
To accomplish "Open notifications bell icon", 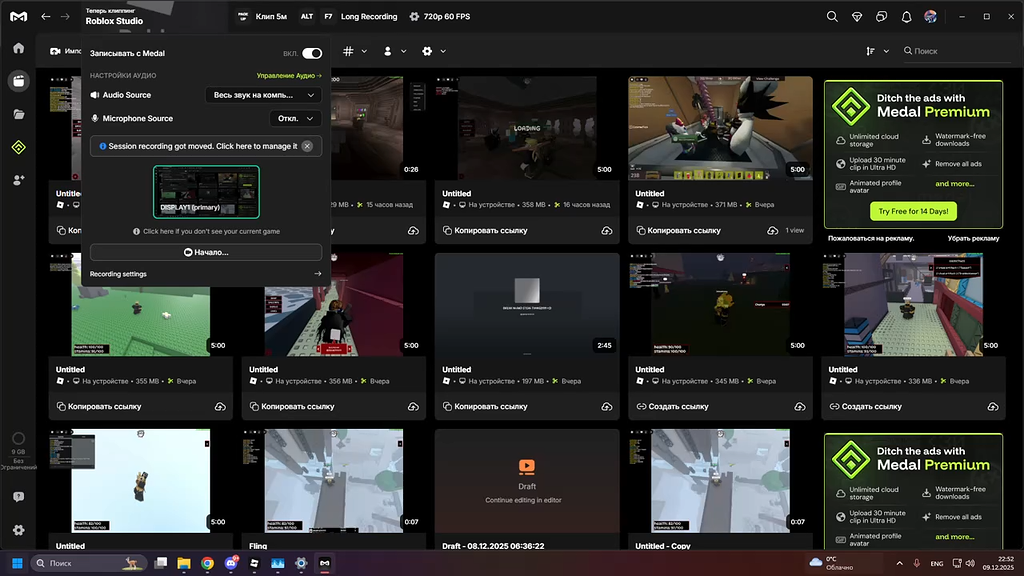I will (906, 17).
